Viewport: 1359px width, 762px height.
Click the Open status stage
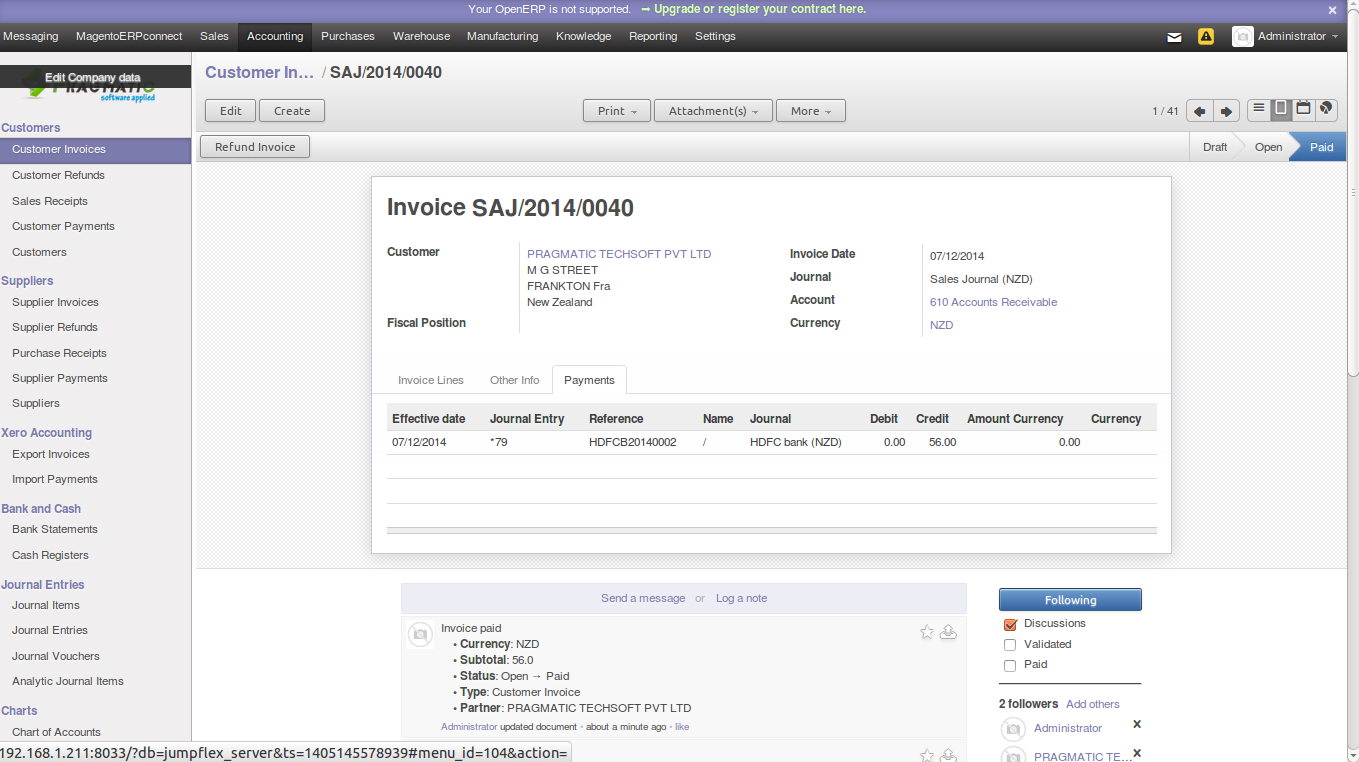tap(1268, 147)
